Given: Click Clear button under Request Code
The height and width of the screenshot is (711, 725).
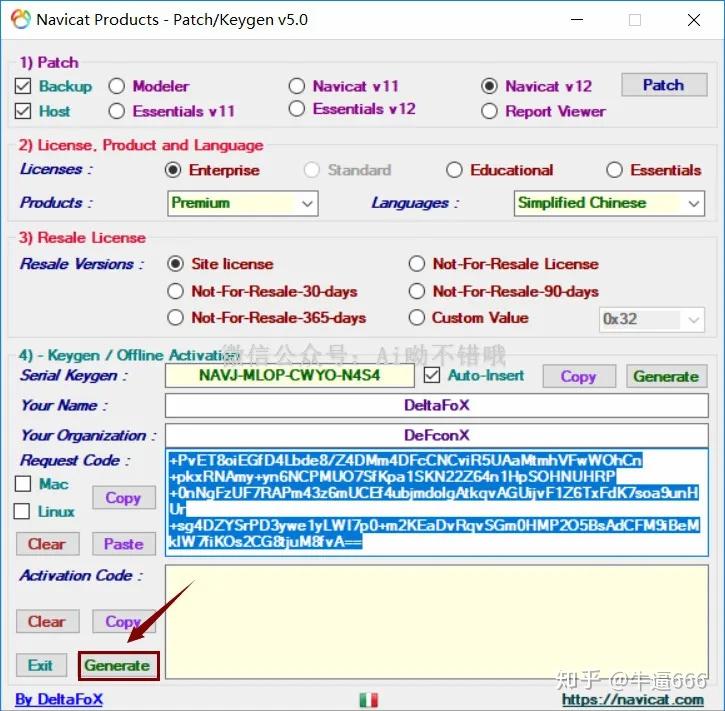Looking at the screenshot, I should click(48, 544).
